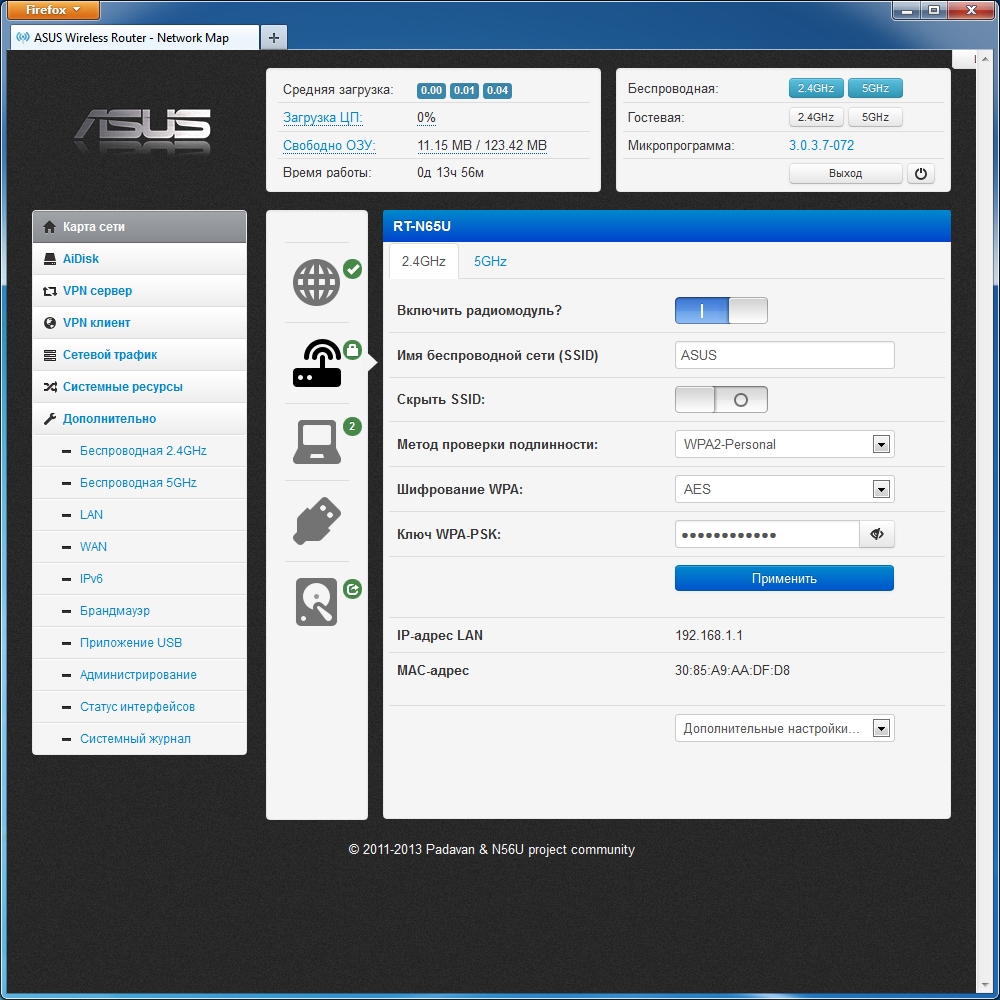This screenshot has width=1000, height=1000.
Task: Click Загрузка ЦП link
Action: (x=323, y=118)
